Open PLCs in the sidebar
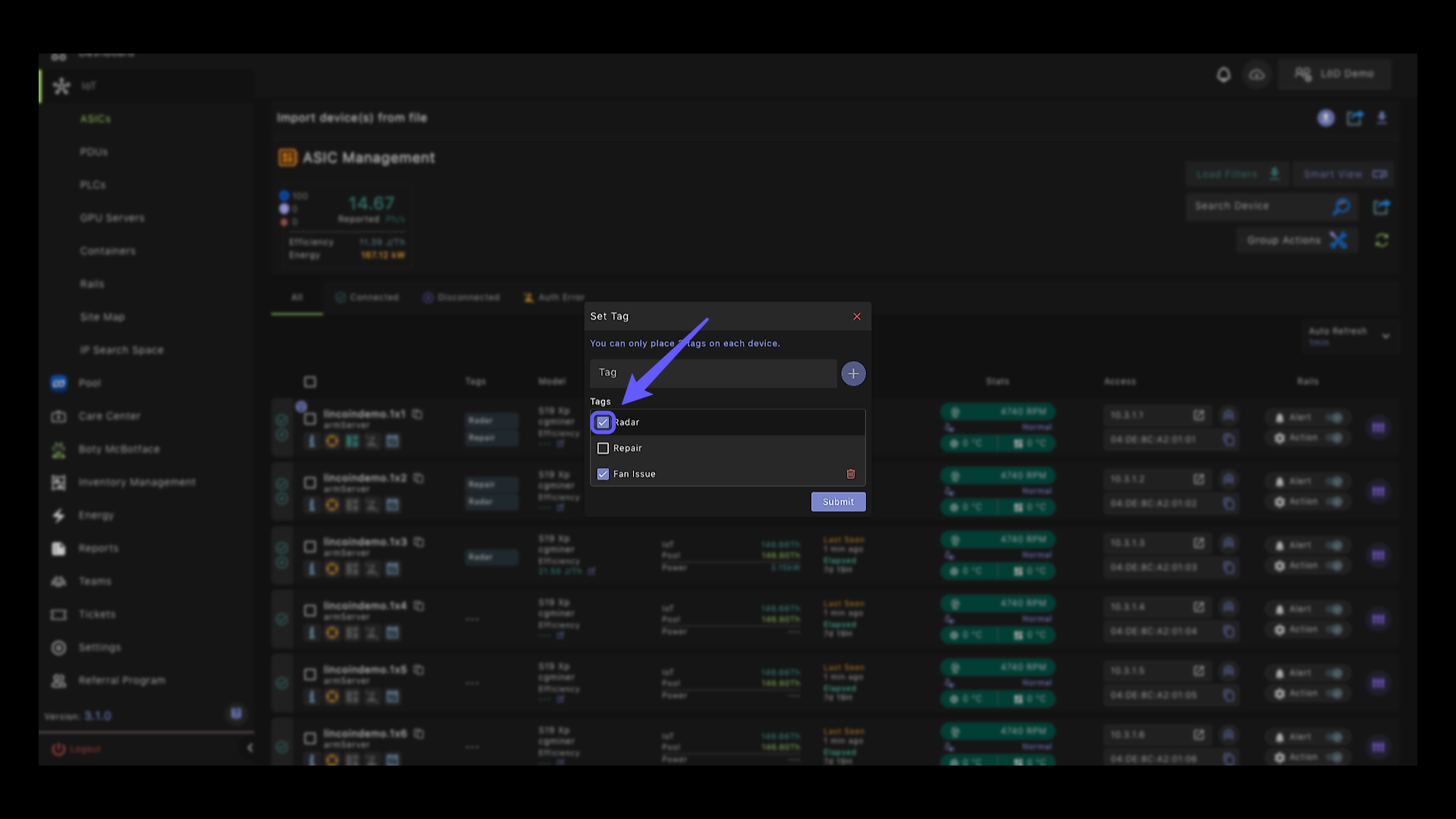 coord(93,185)
